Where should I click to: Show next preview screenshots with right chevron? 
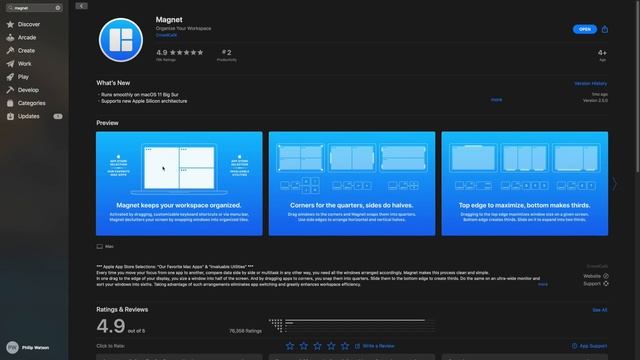pos(614,184)
